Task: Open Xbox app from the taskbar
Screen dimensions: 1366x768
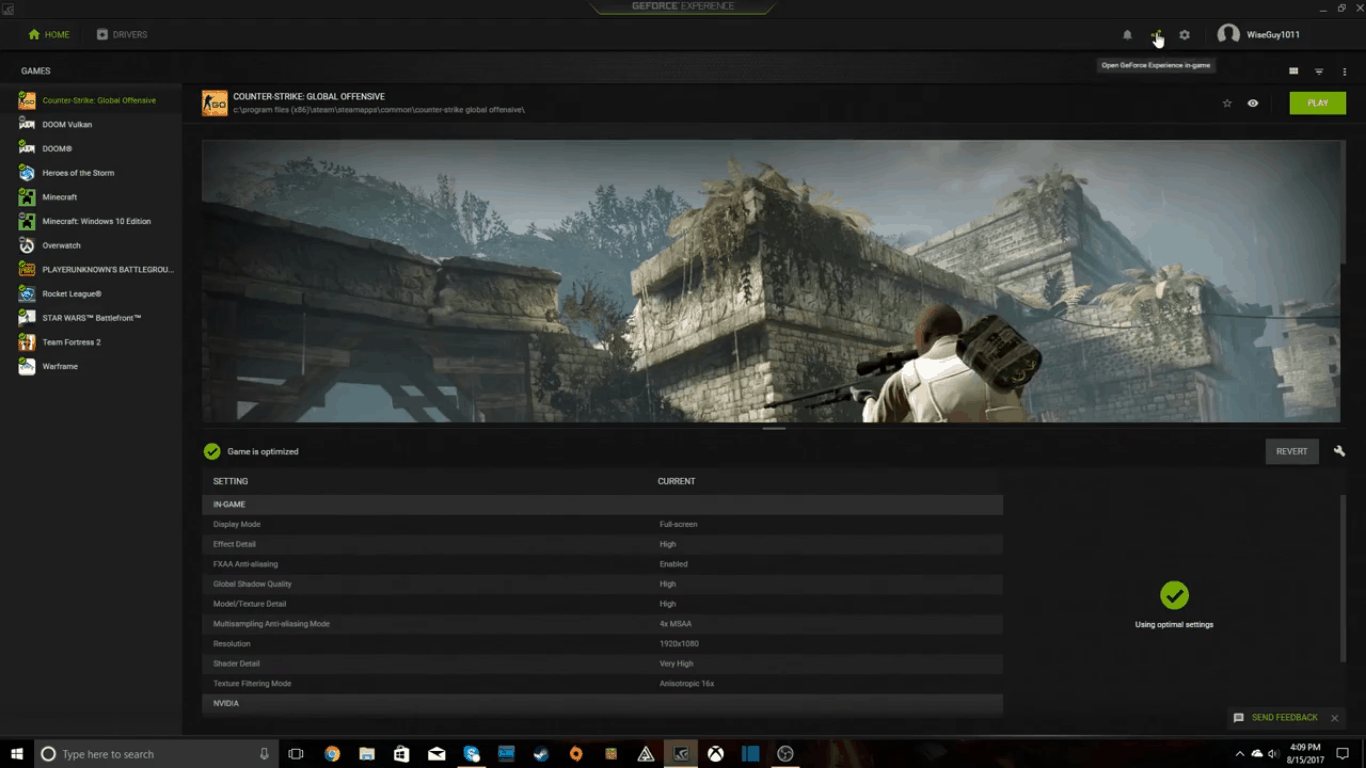Action: [x=715, y=754]
